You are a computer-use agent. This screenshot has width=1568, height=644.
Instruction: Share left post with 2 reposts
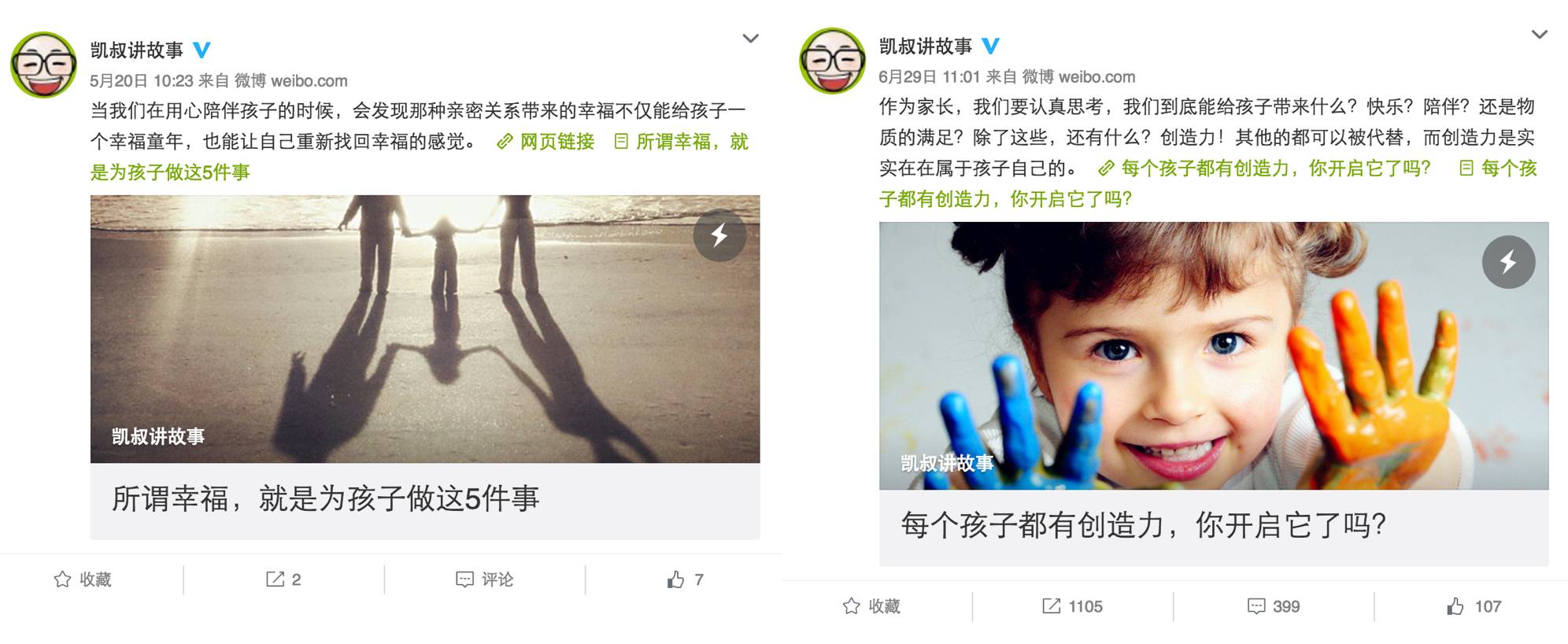[283, 579]
